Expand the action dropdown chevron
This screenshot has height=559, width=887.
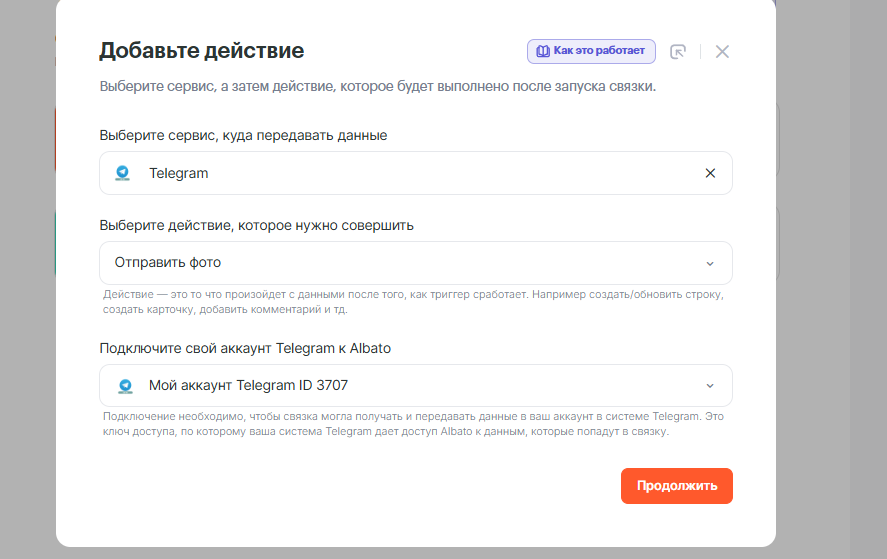coord(710,264)
